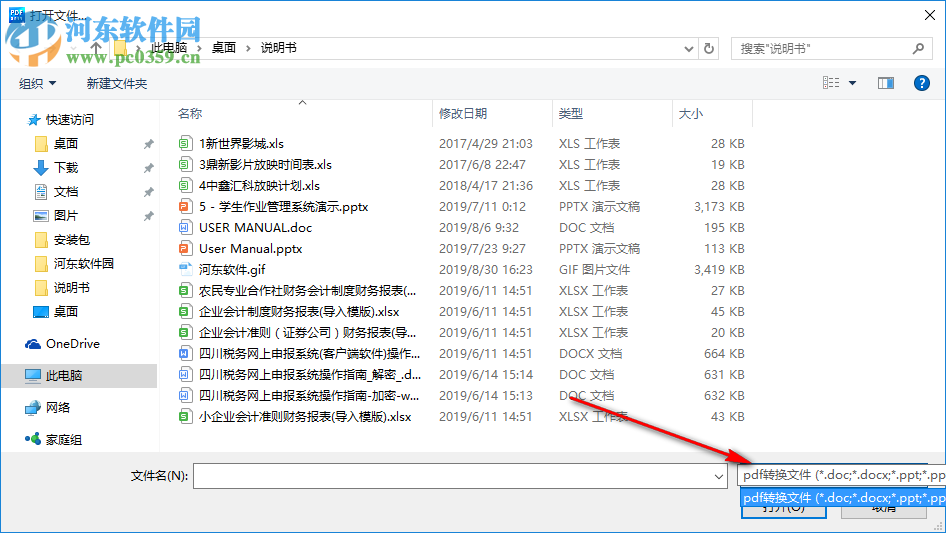Select the pinned 桌面 folder under 快速访问
The image size is (946, 533).
coord(66,144)
